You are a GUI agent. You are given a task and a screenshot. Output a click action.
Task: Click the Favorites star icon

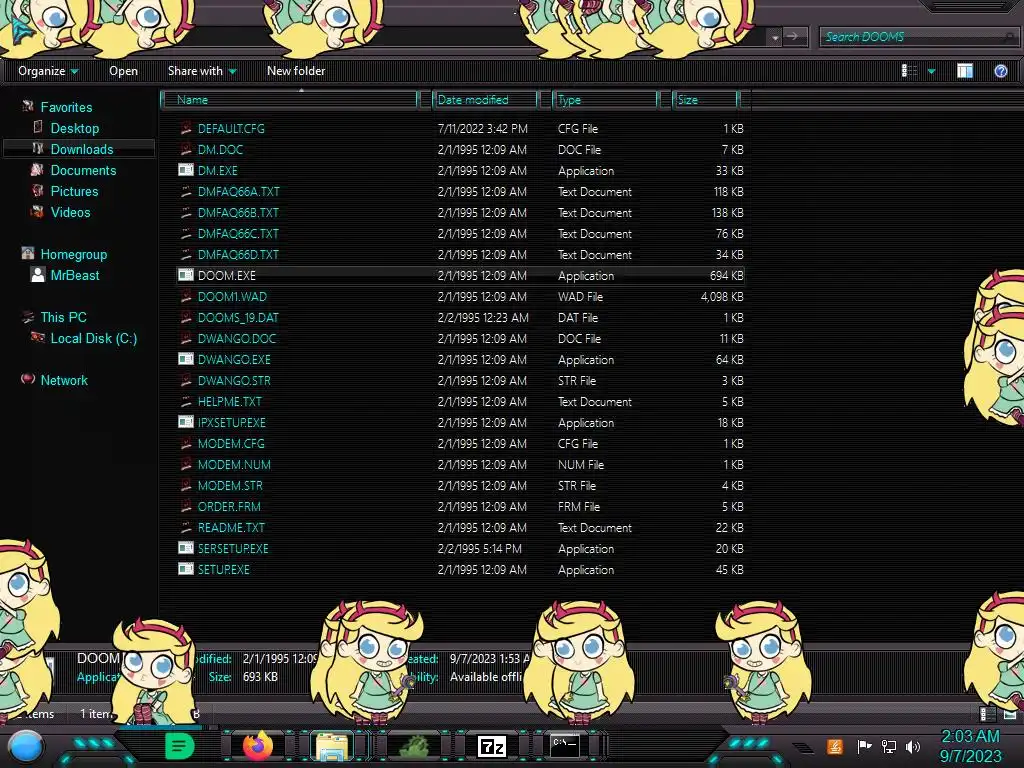pos(27,106)
